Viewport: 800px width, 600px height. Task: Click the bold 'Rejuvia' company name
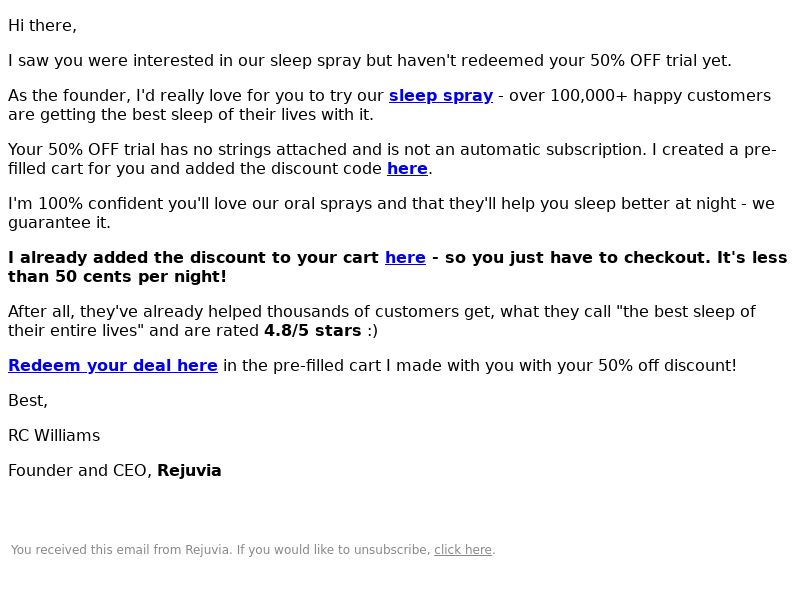tap(189, 470)
